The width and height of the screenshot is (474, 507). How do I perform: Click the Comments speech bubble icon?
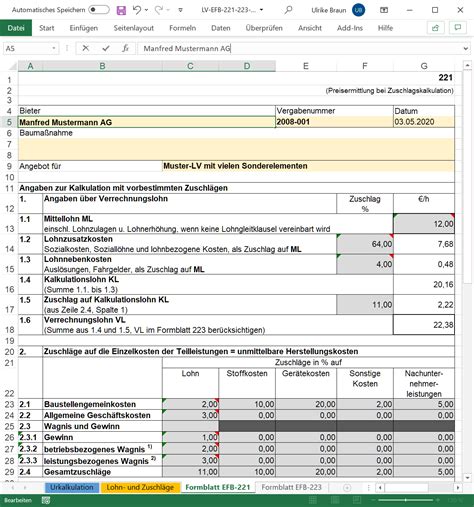458,28
